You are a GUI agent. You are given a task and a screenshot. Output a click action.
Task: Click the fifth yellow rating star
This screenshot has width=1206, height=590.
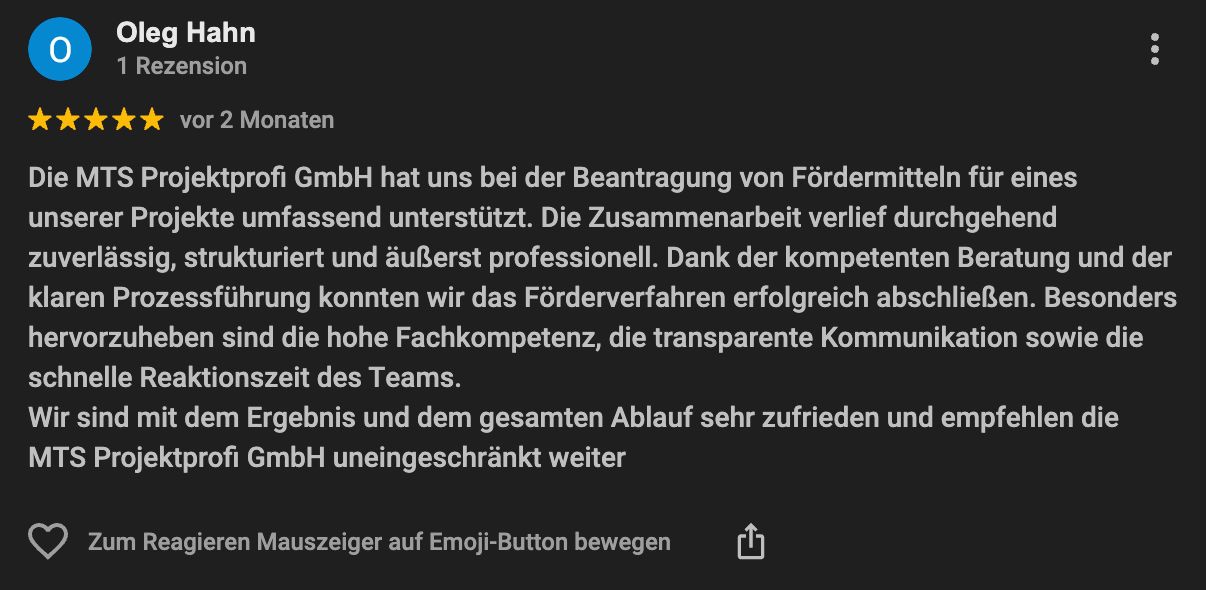click(152, 120)
